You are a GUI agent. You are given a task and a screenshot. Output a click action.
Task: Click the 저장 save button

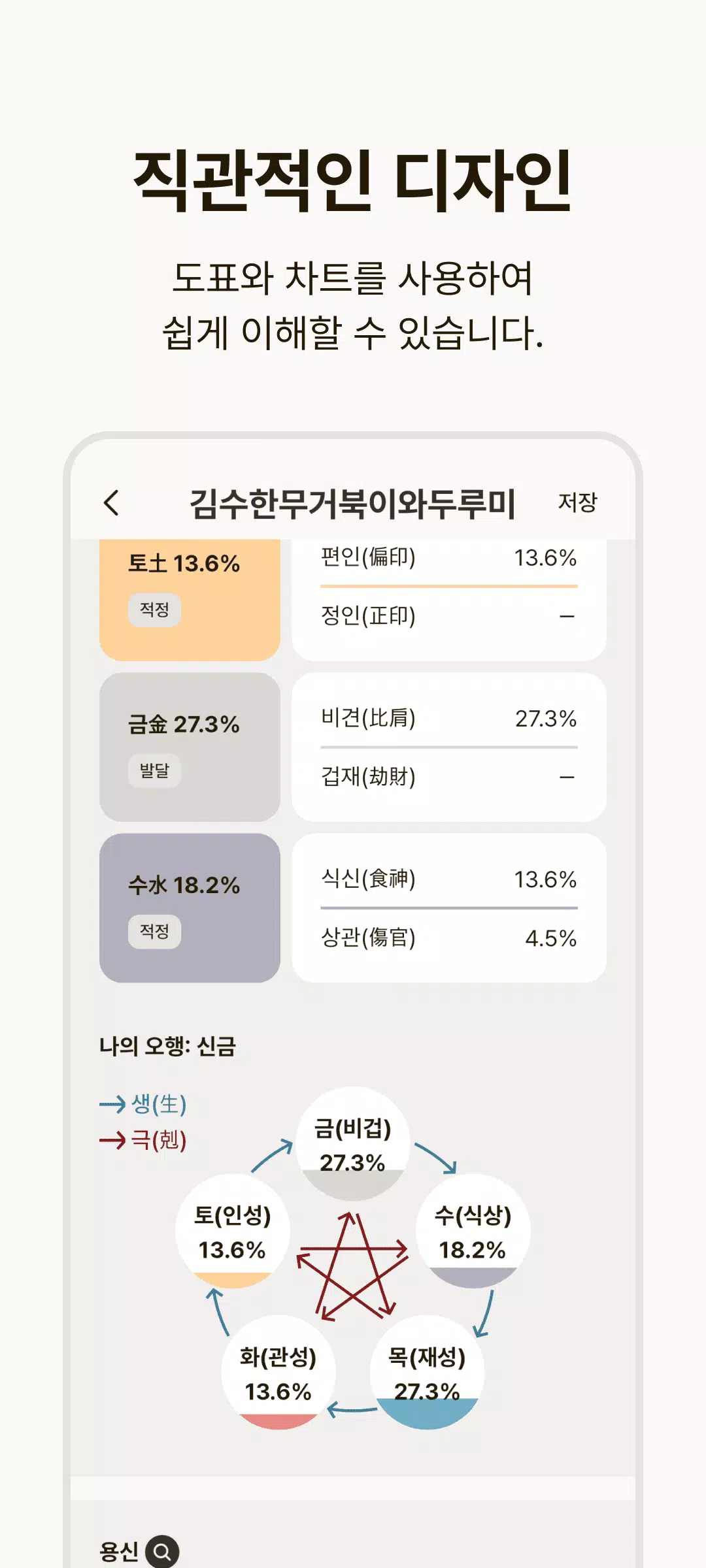coord(578,502)
